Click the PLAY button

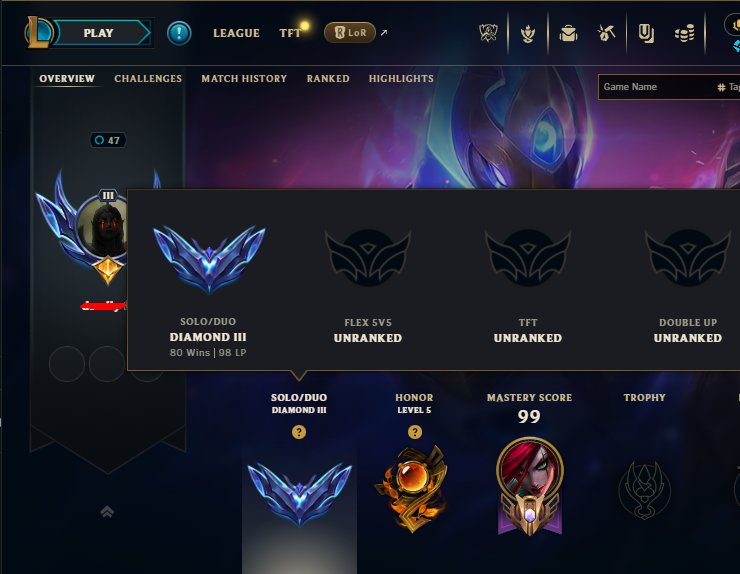[x=99, y=33]
